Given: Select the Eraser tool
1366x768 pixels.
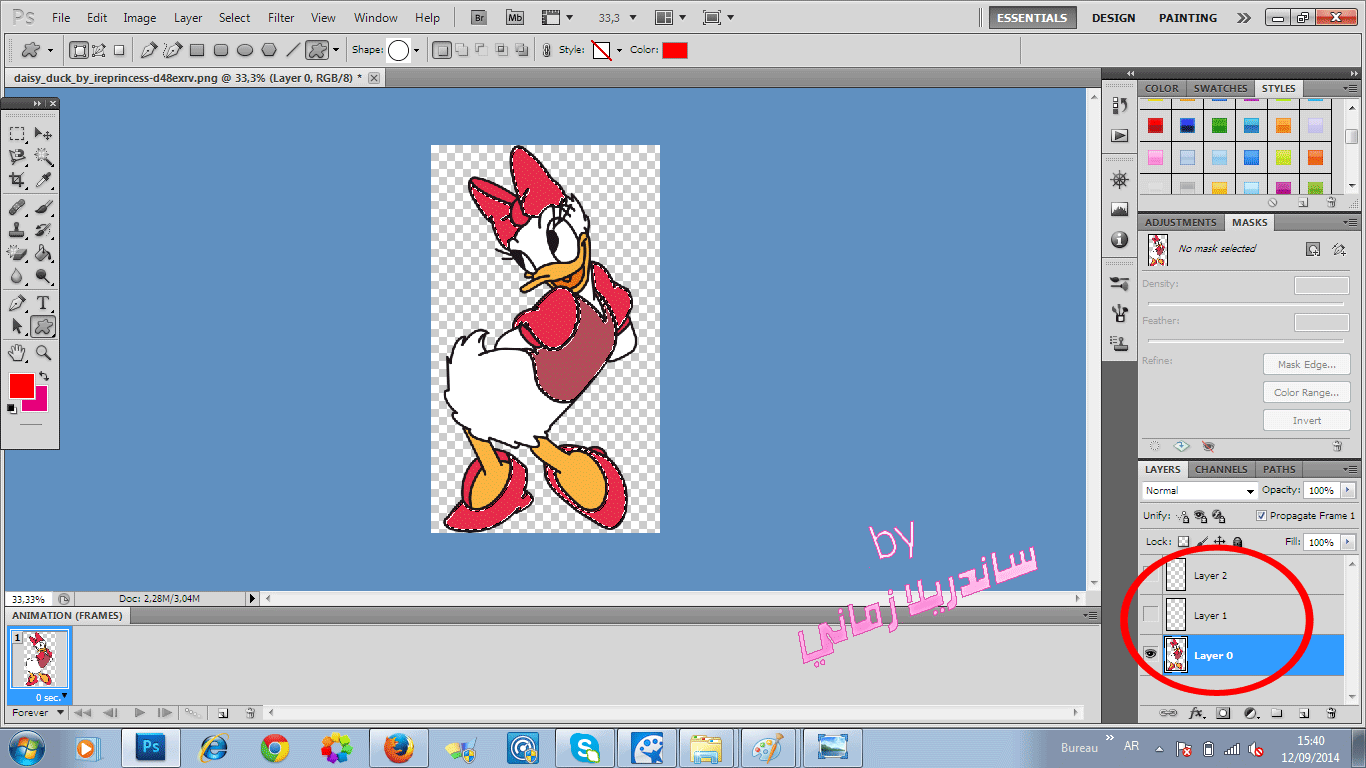Looking at the screenshot, I should [x=17, y=253].
